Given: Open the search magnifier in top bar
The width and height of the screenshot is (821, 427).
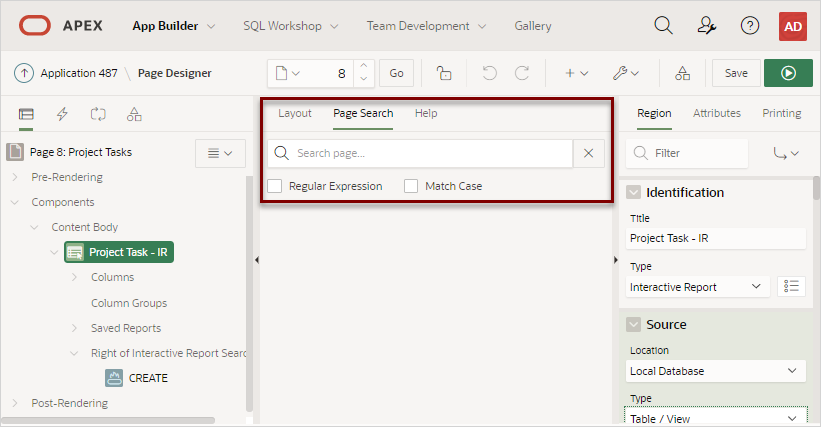Looking at the screenshot, I should pos(663,26).
